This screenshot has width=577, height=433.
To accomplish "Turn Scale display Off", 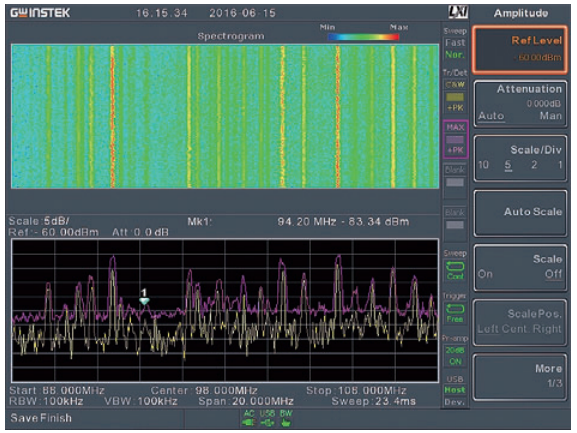I will (553, 274).
